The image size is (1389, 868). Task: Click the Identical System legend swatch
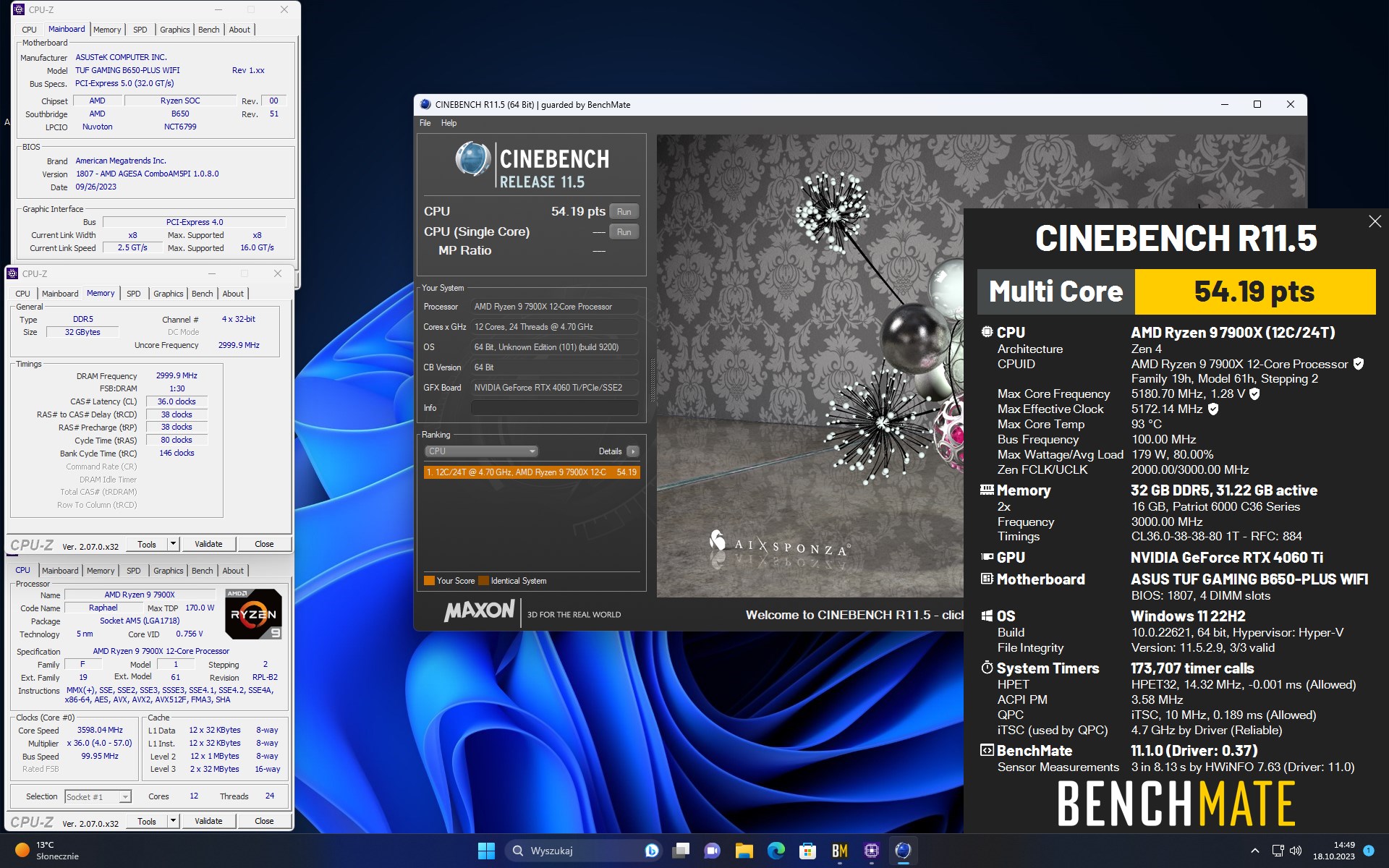[x=483, y=581]
